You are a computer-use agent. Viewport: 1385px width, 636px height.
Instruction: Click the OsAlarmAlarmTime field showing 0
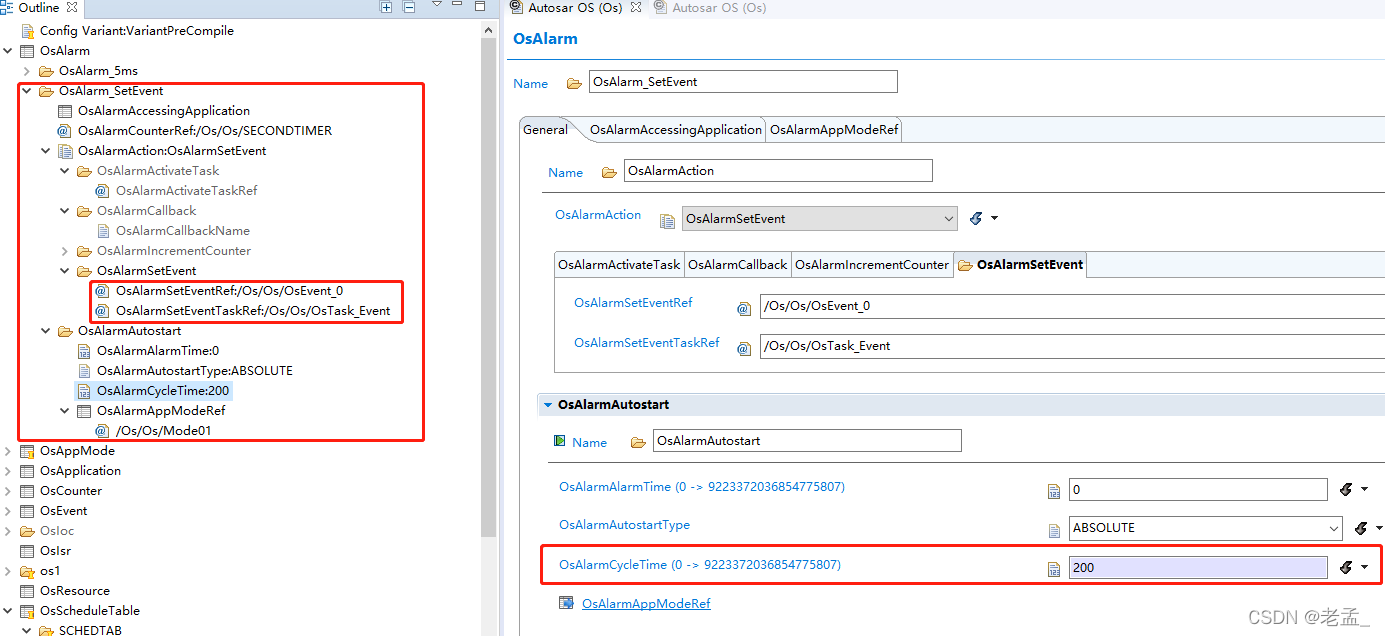pyautogui.click(x=1198, y=489)
